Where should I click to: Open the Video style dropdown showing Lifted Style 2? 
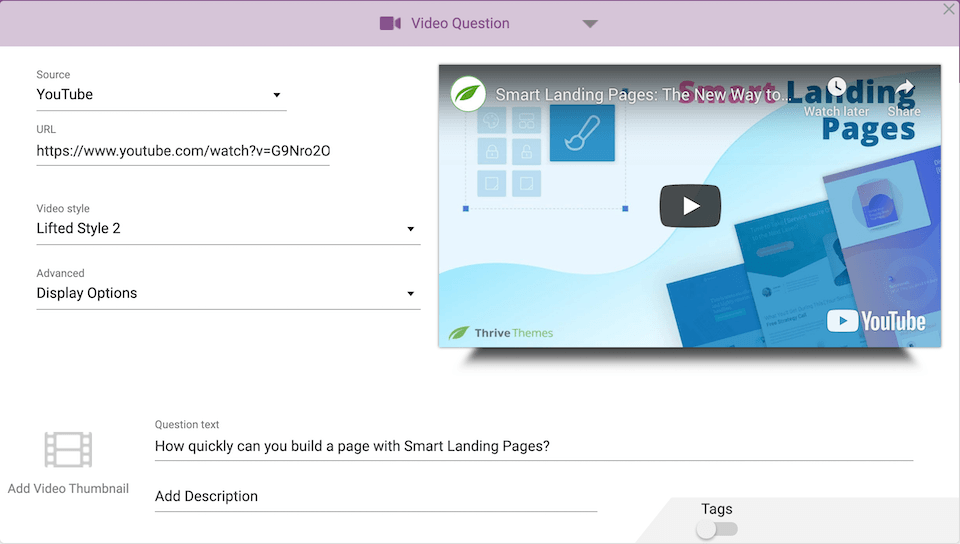228,229
